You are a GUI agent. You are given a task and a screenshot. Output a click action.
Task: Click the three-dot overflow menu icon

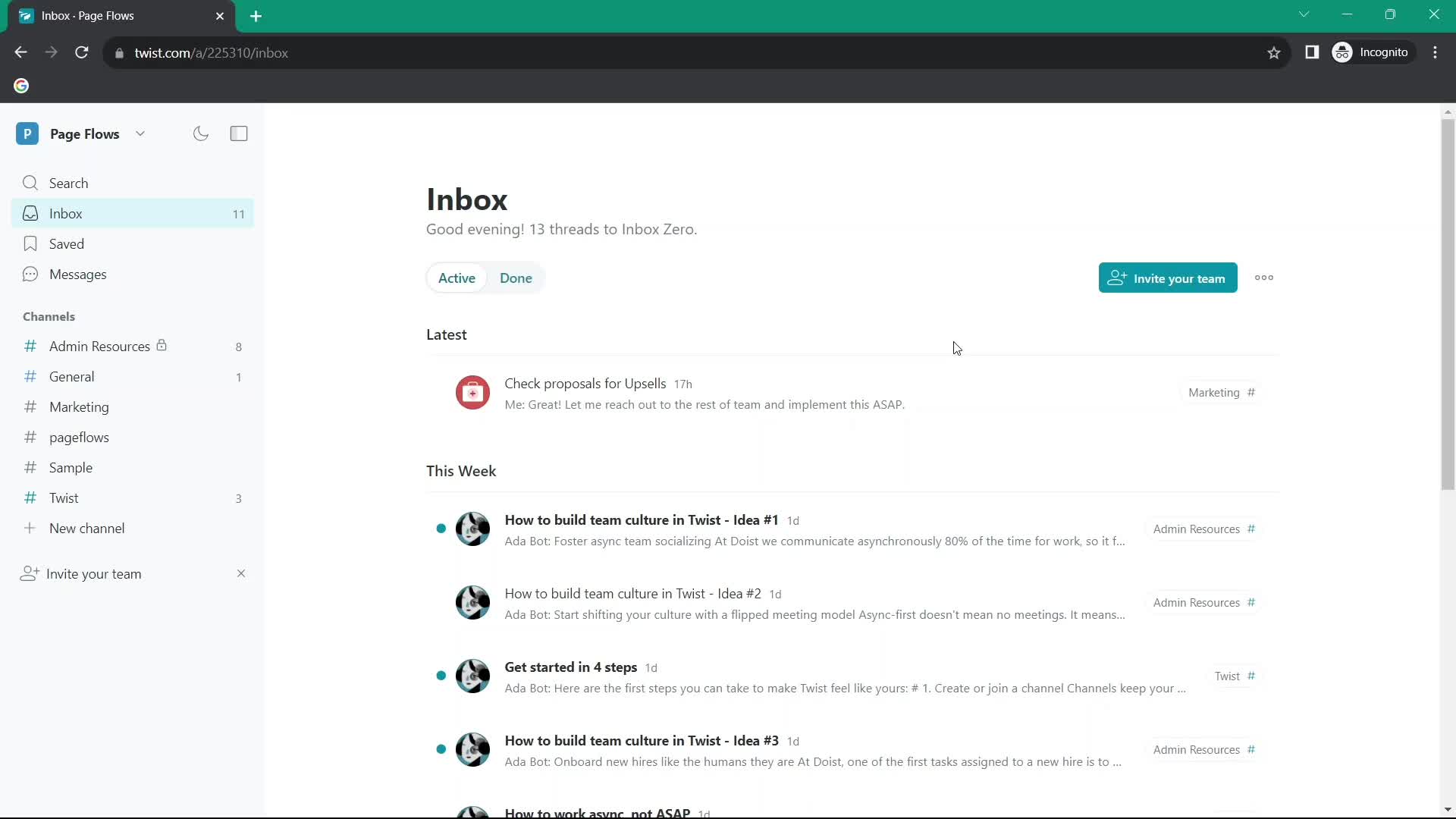pos(1265,278)
